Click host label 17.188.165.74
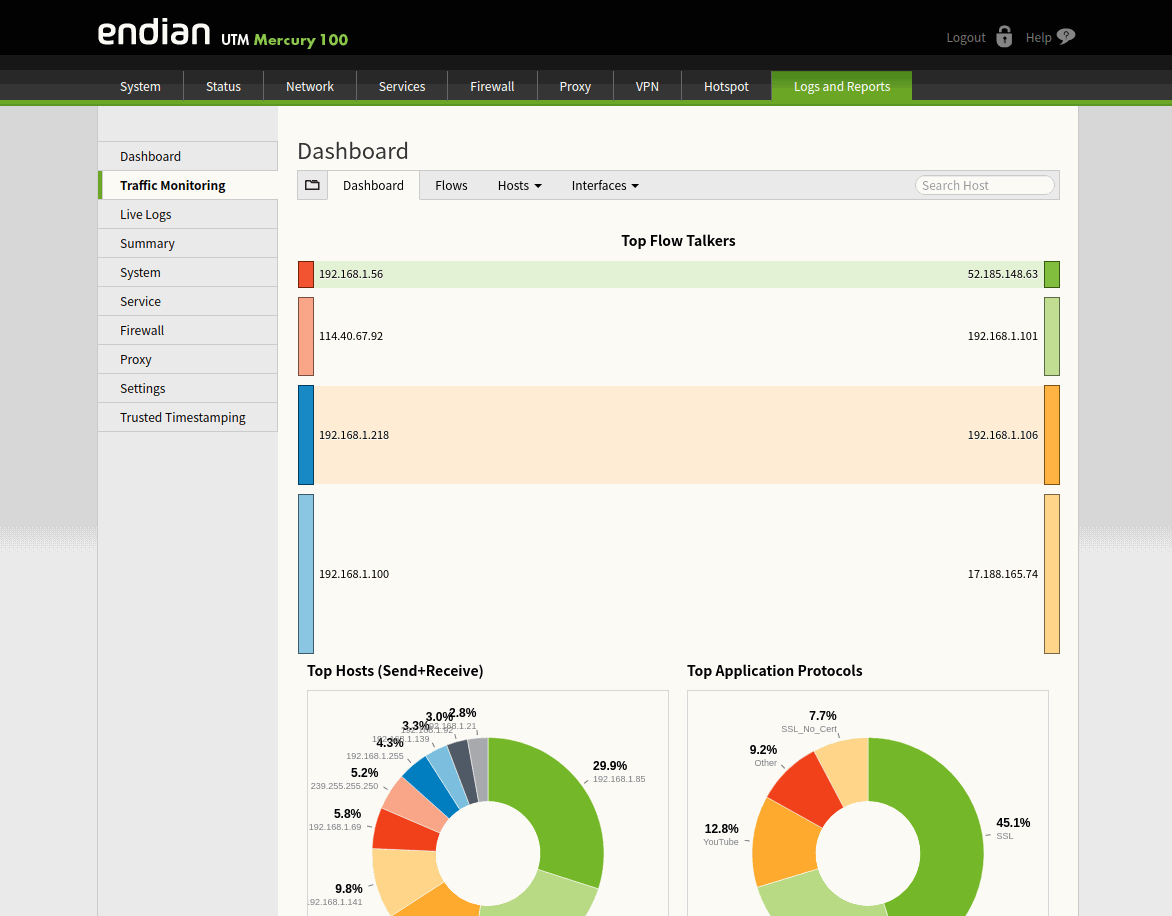Viewport: 1172px width, 916px height. (1002, 574)
